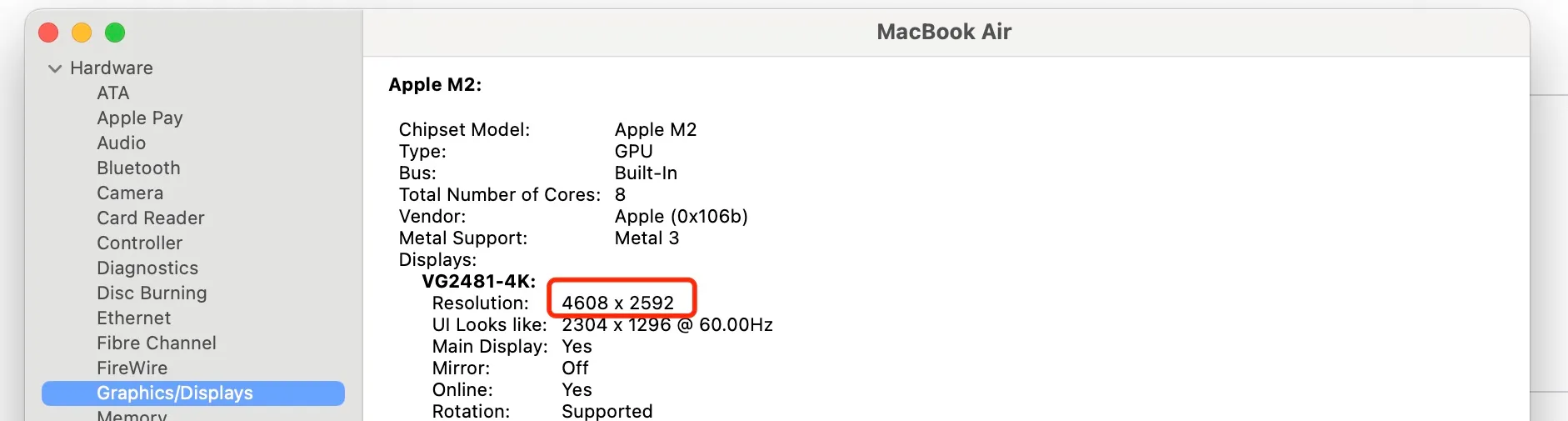Minimize window with yellow button
Image resolution: width=1568 pixels, height=421 pixels.
(x=82, y=33)
